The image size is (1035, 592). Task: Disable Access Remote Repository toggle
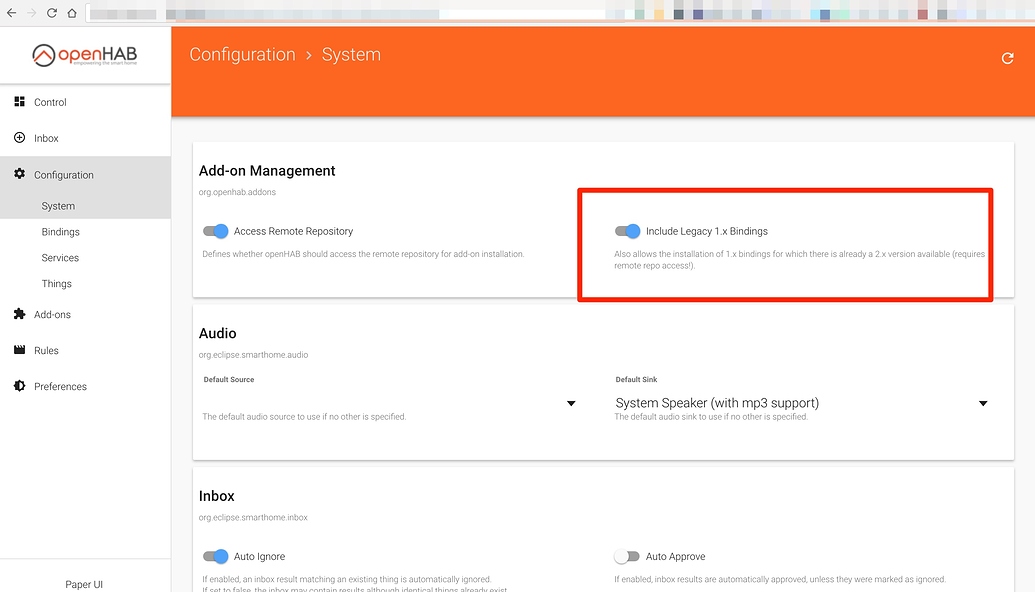pyautogui.click(x=216, y=231)
